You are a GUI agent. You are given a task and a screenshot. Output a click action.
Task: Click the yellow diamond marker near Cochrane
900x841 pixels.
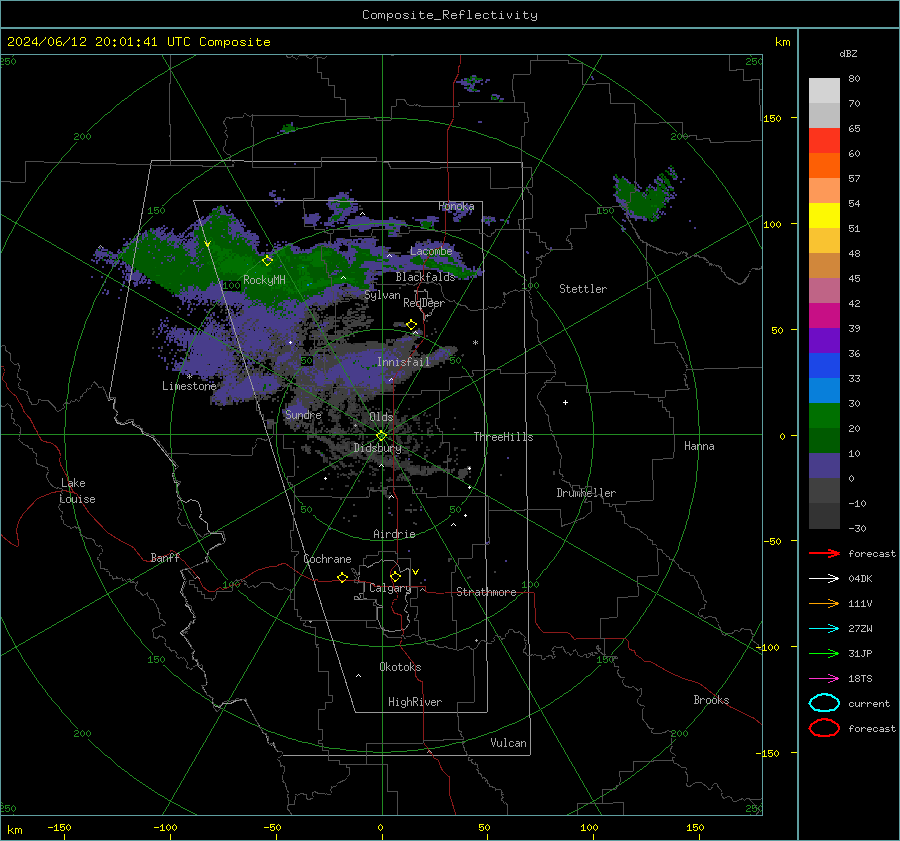(342, 577)
